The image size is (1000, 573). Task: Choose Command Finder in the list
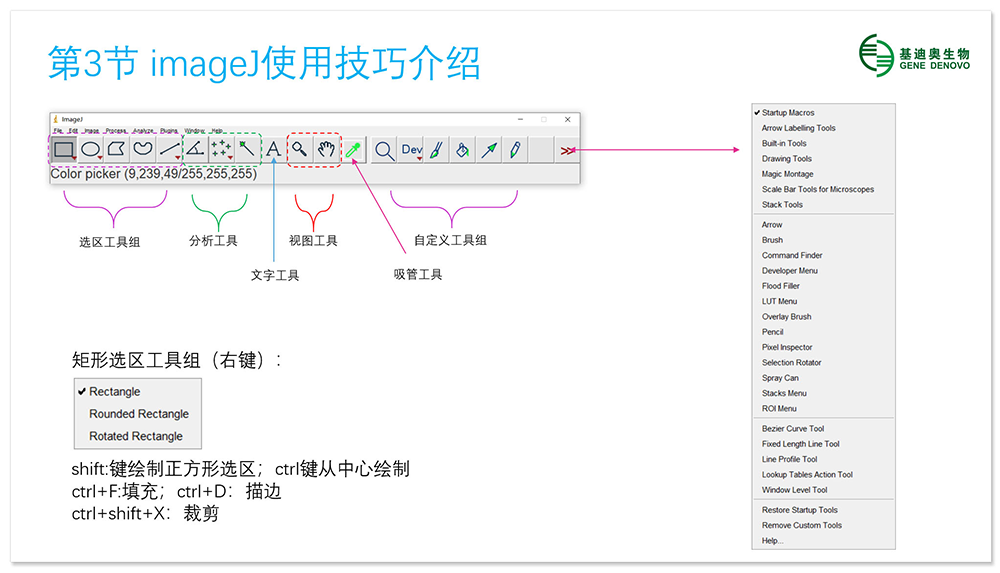(823, 255)
